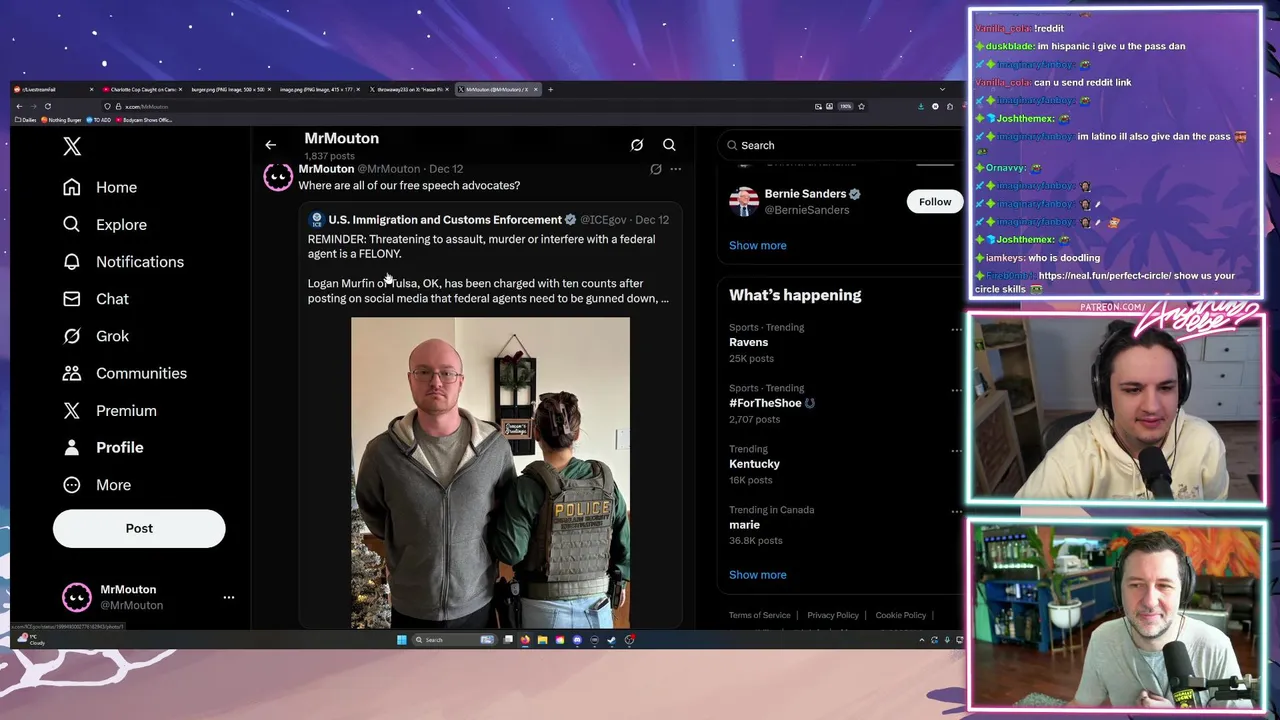Screen dimensions: 1280x720
Task: Open Home from the sidebar
Action: point(100,187)
